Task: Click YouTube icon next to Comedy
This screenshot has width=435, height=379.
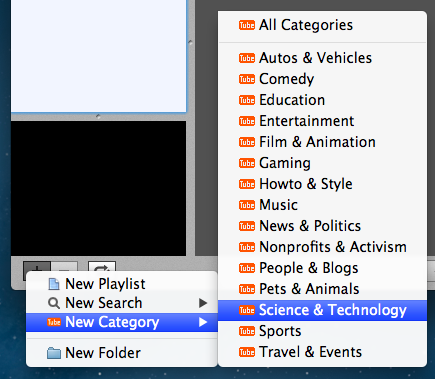Action: [x=247, y=79]
